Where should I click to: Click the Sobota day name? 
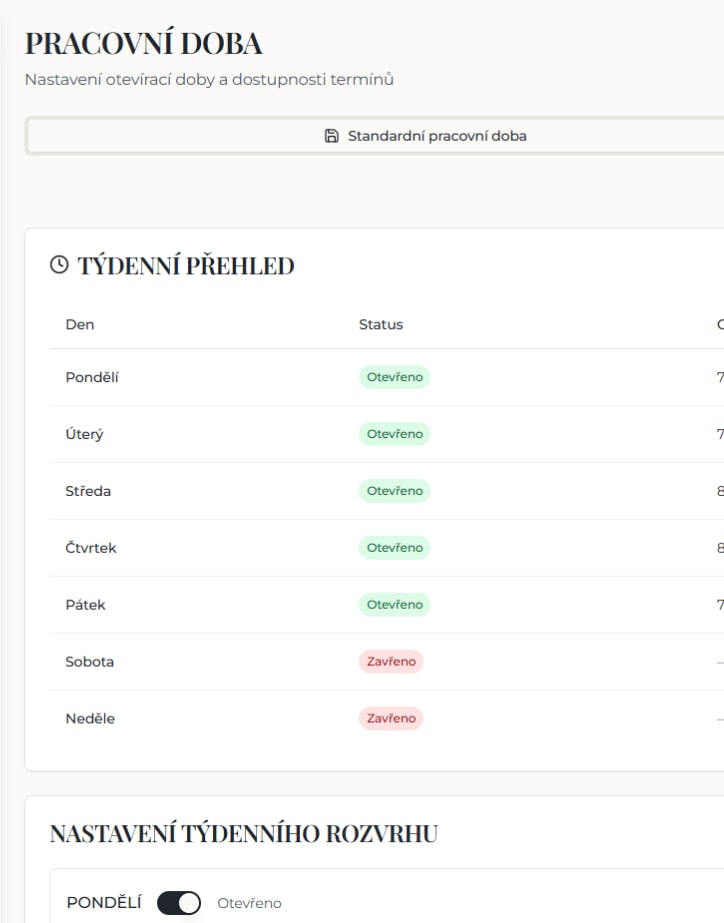90,662
